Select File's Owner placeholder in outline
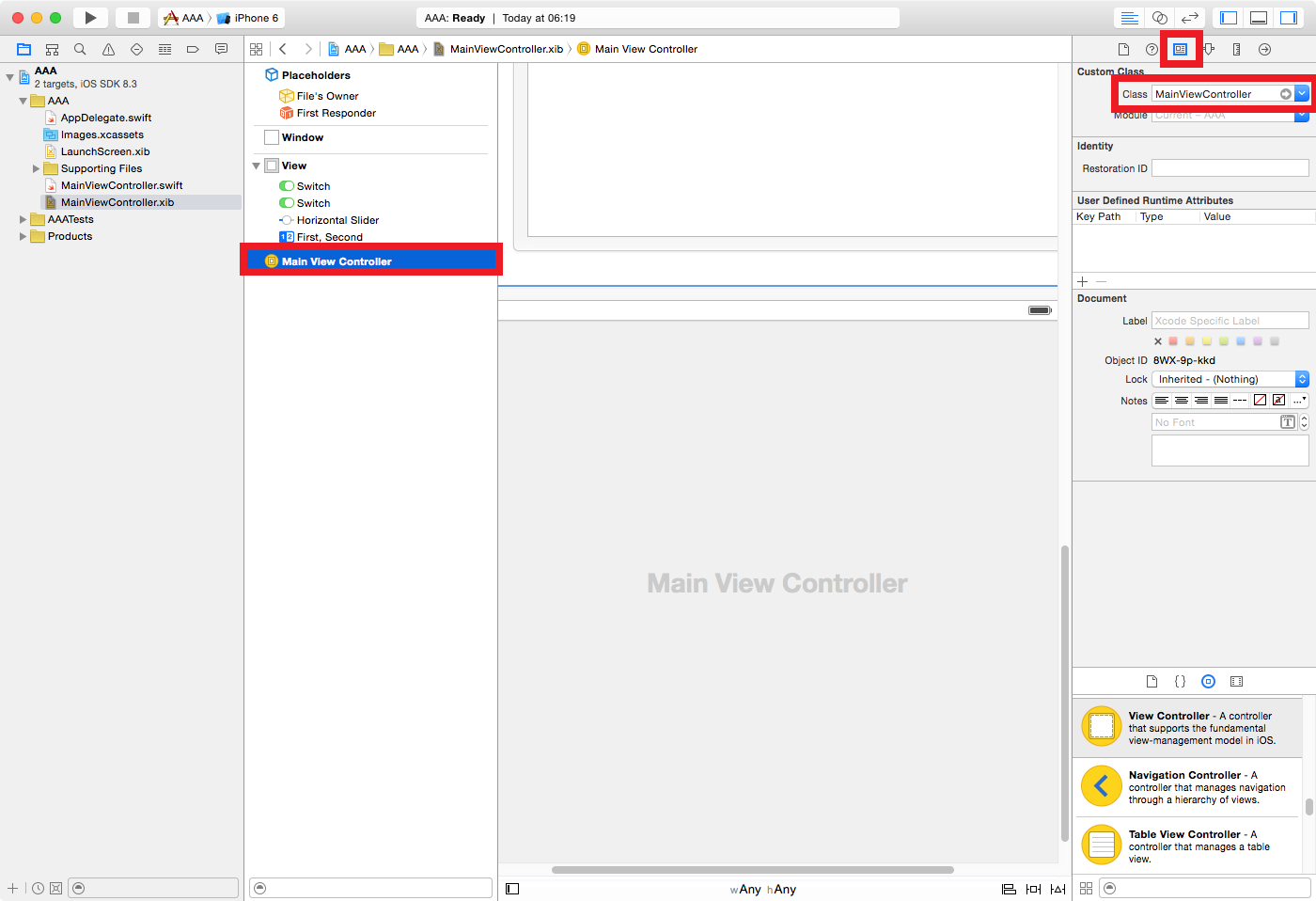 tap(320, 96)
